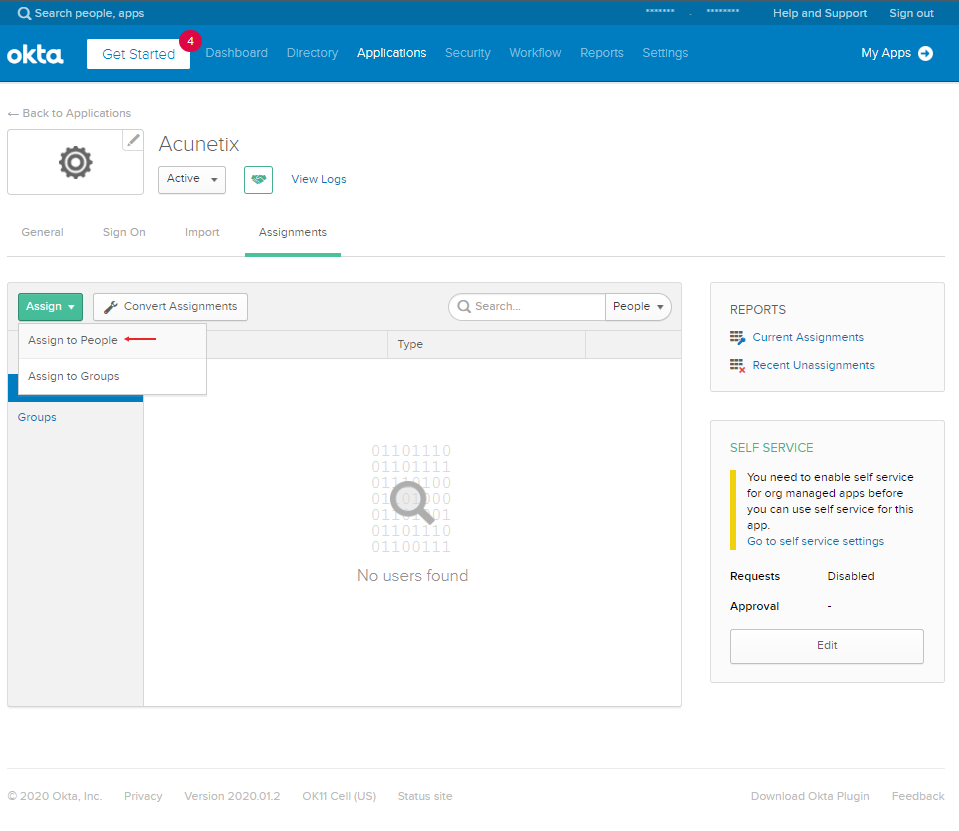Switch to the General tab
Screen dimensions: 959x831
click(42, 232)
